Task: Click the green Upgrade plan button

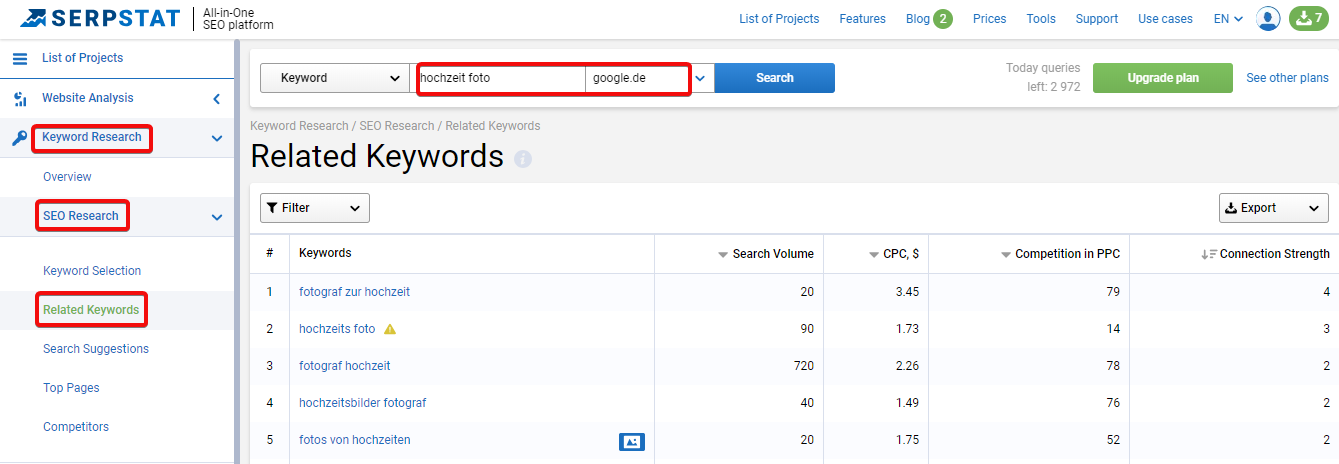Action: (x=1164, y=78)
